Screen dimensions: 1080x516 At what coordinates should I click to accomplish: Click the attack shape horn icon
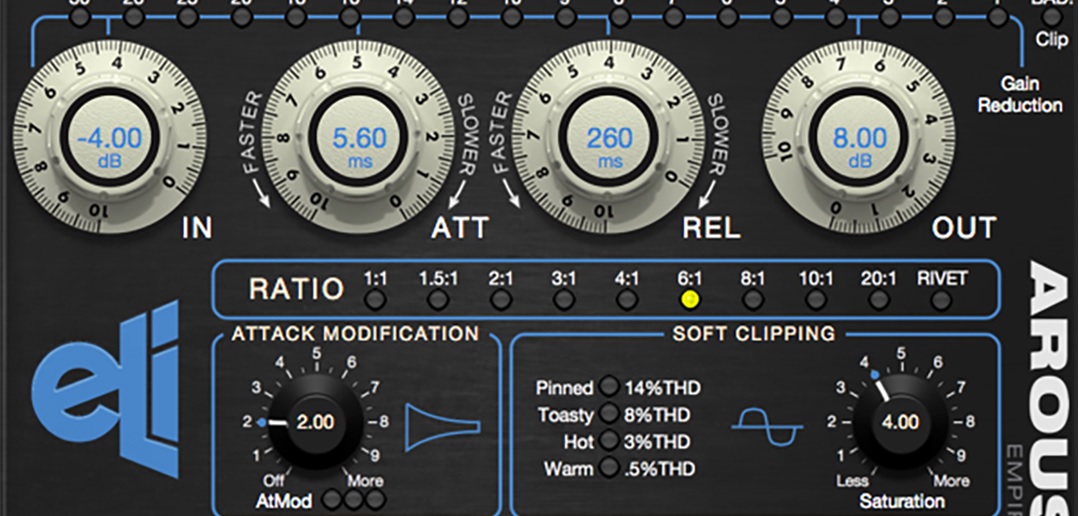[443, 427]
